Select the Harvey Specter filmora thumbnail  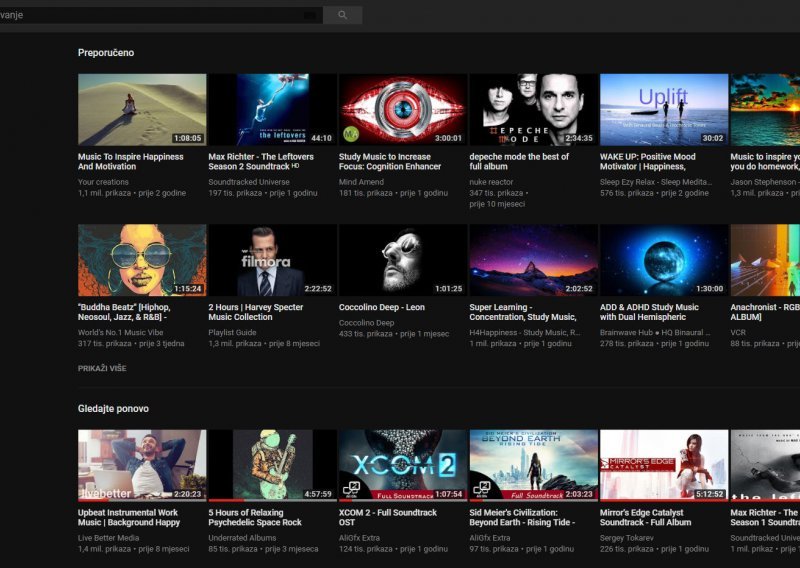click(x=272, y=260)
